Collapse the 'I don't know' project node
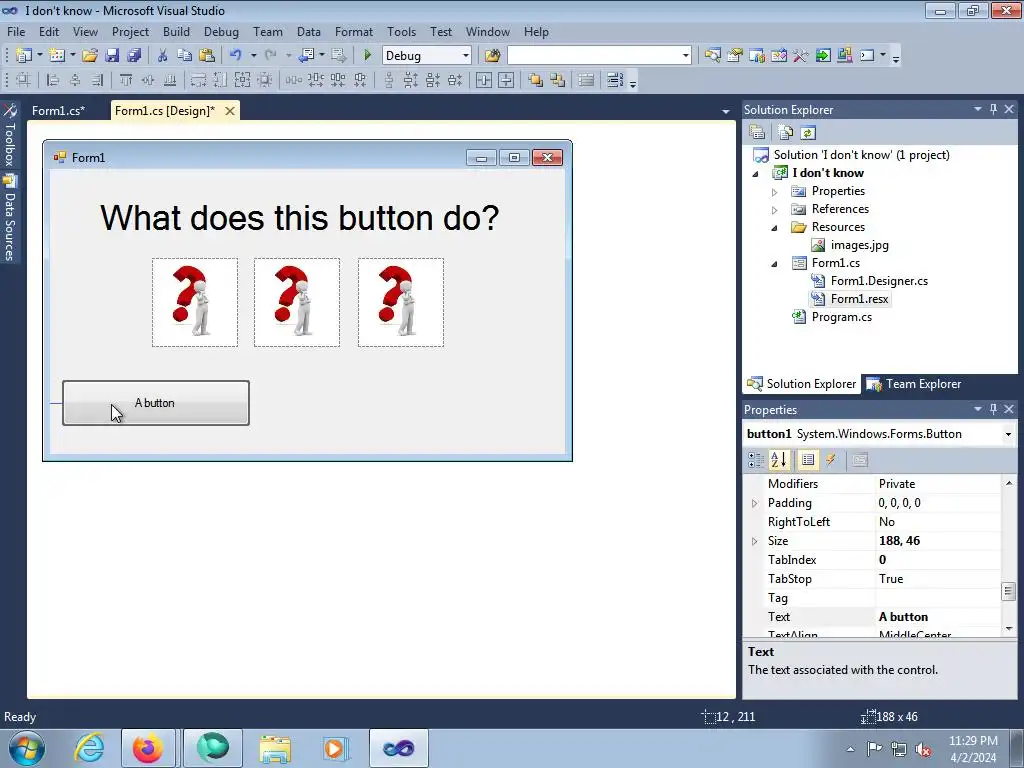Image resolution: width=1024 pixels, height=768 pixels. click(756, 174)
